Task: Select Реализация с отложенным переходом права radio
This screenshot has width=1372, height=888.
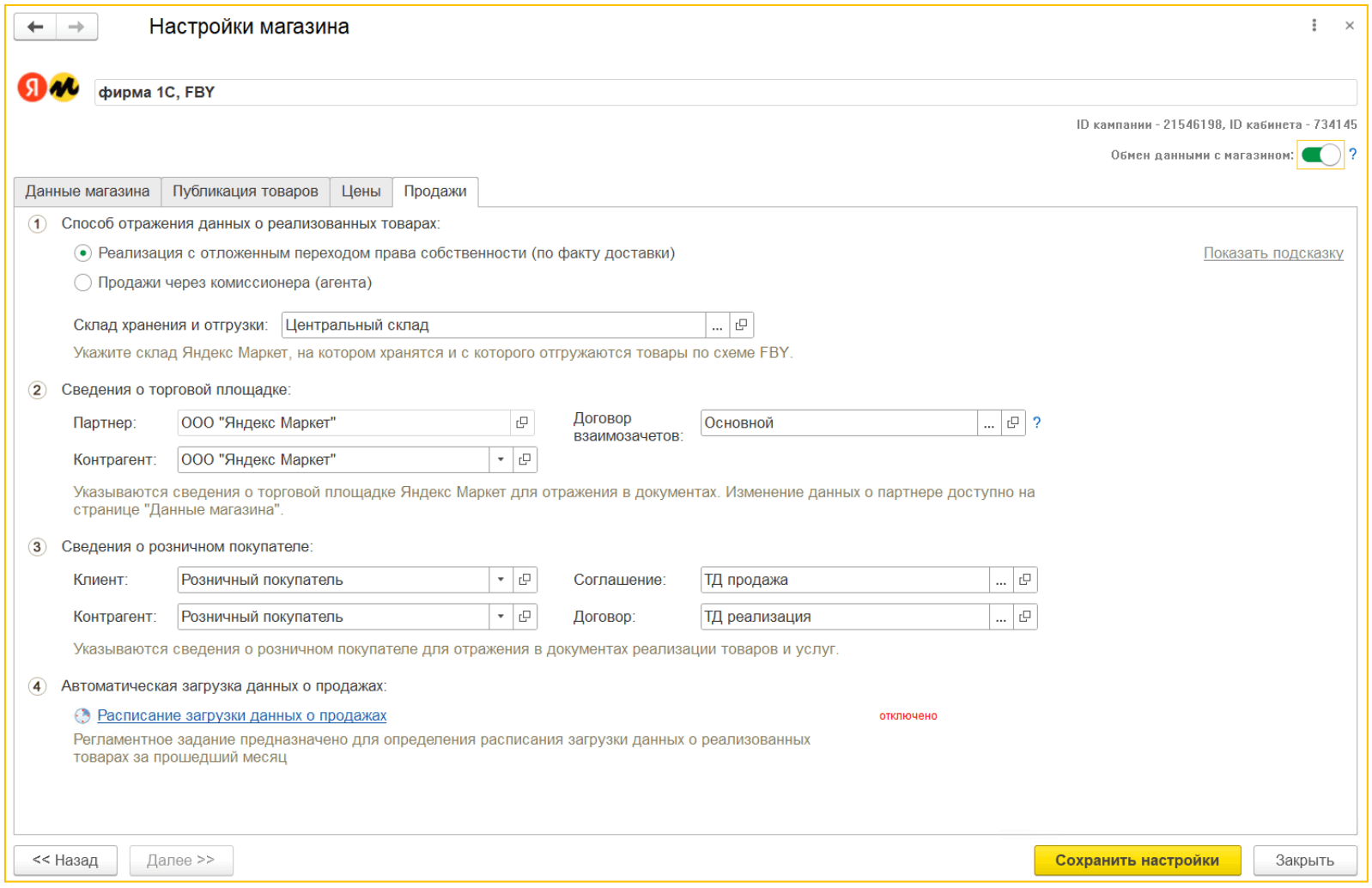Action: click(83, 253)
